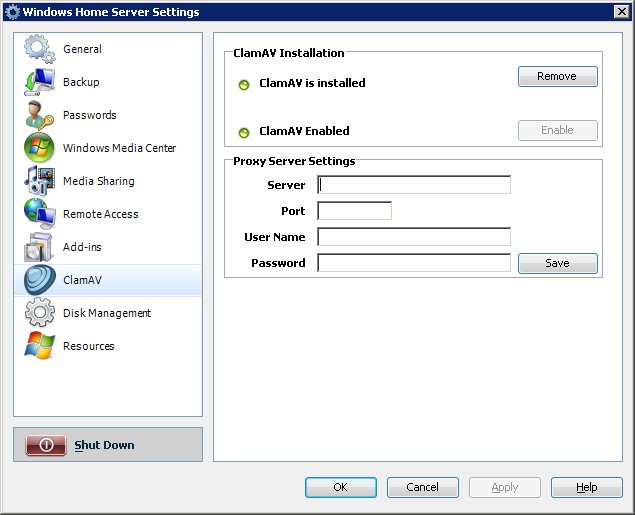Click the green ClamAV Enabled indicator
The image size is (635, 515).
(x=244, y=132)
